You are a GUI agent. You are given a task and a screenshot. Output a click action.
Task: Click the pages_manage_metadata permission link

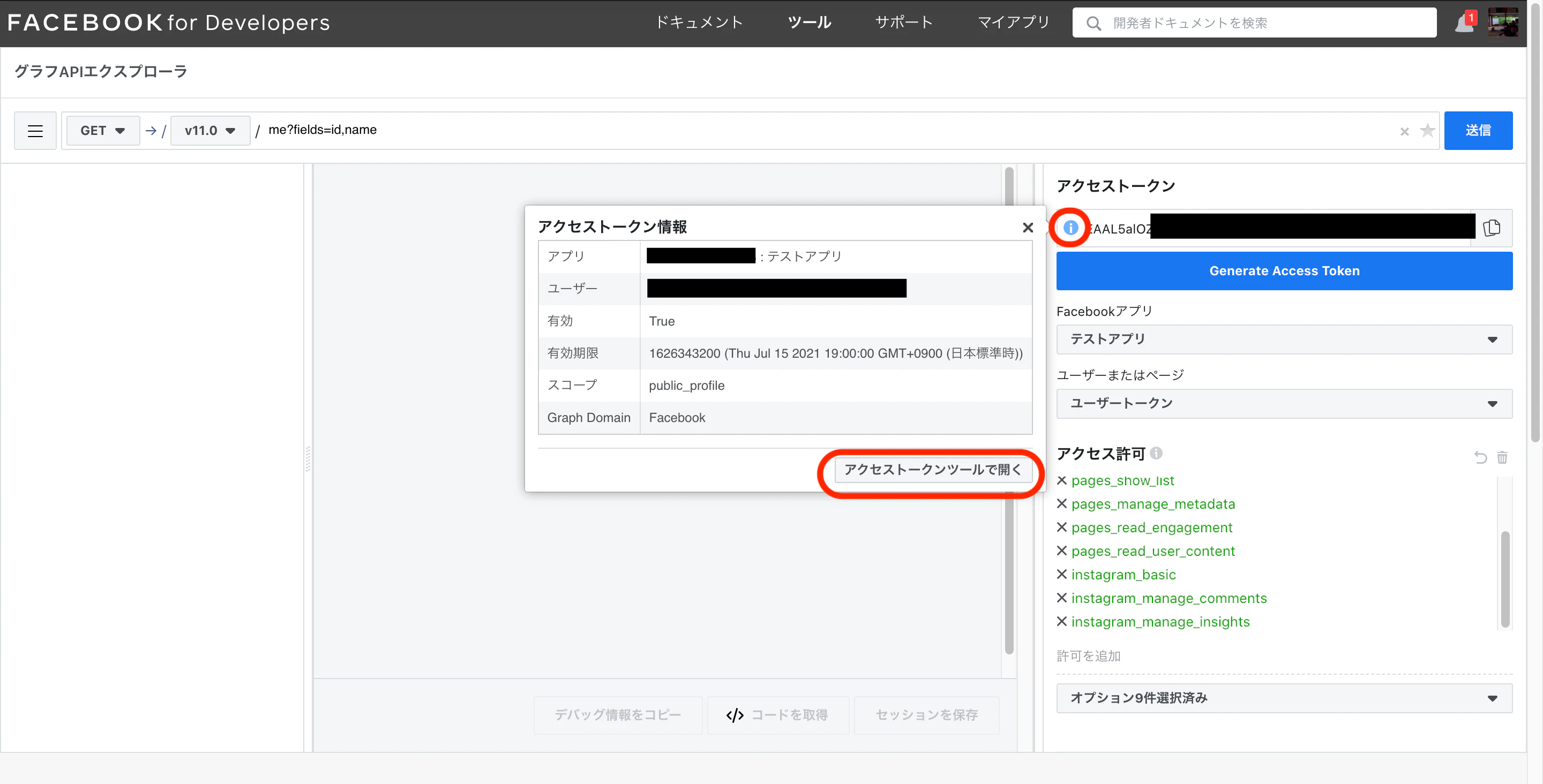click(x=1152, y=504)
